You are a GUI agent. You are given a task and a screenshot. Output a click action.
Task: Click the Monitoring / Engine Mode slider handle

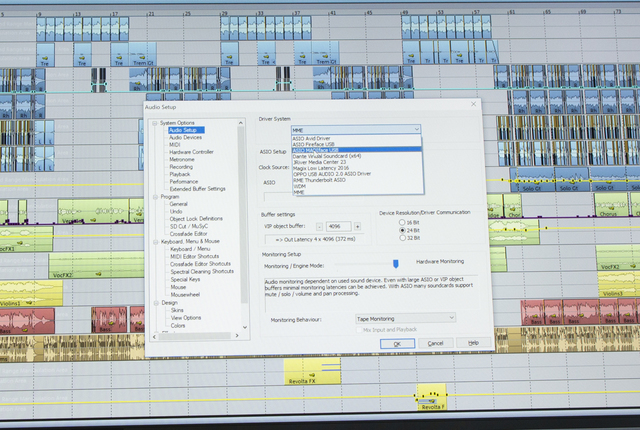(x=395, y=264)
